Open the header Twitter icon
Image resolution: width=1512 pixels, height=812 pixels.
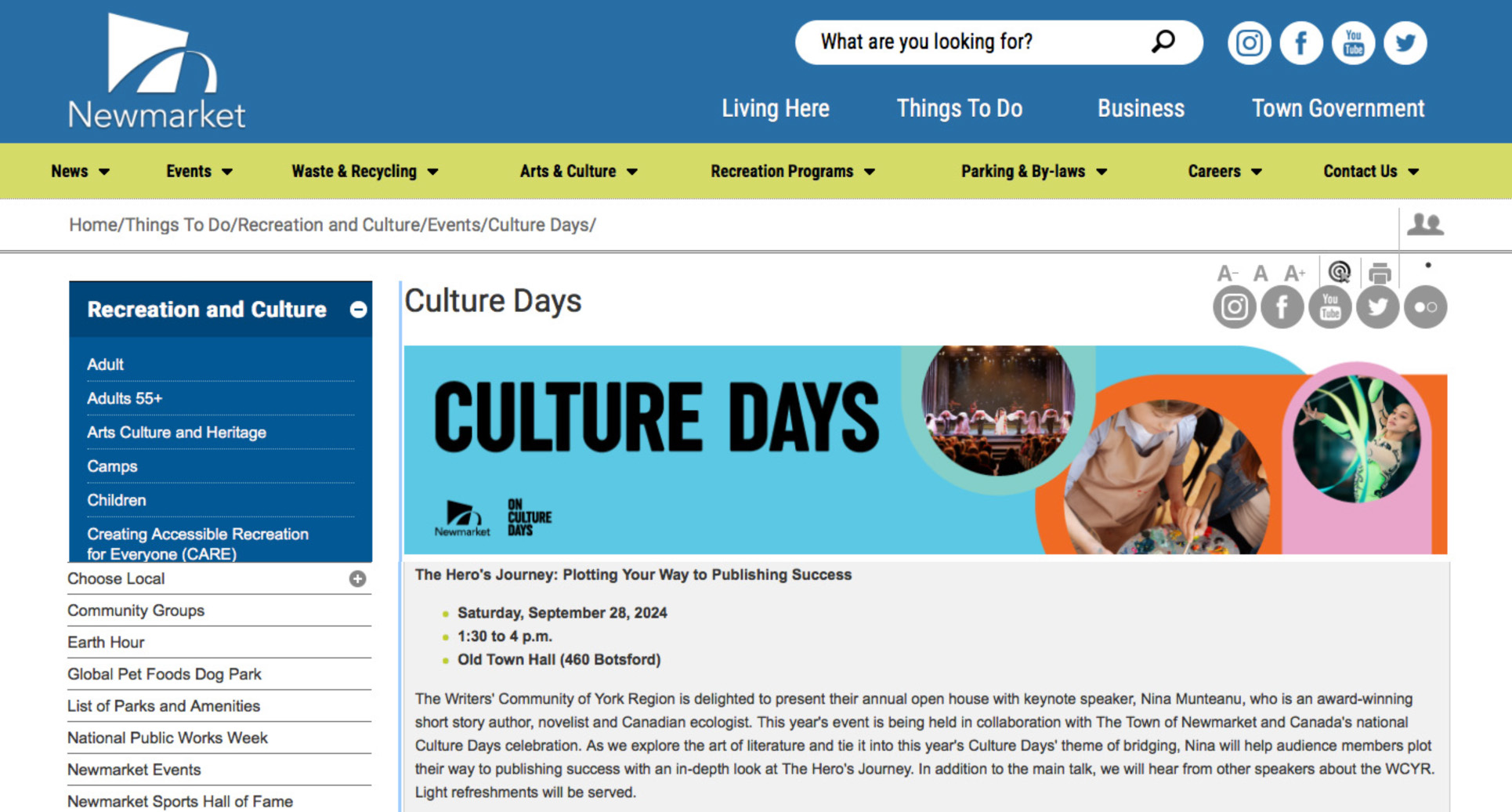pyautogui.click(x=1405, y=43)
